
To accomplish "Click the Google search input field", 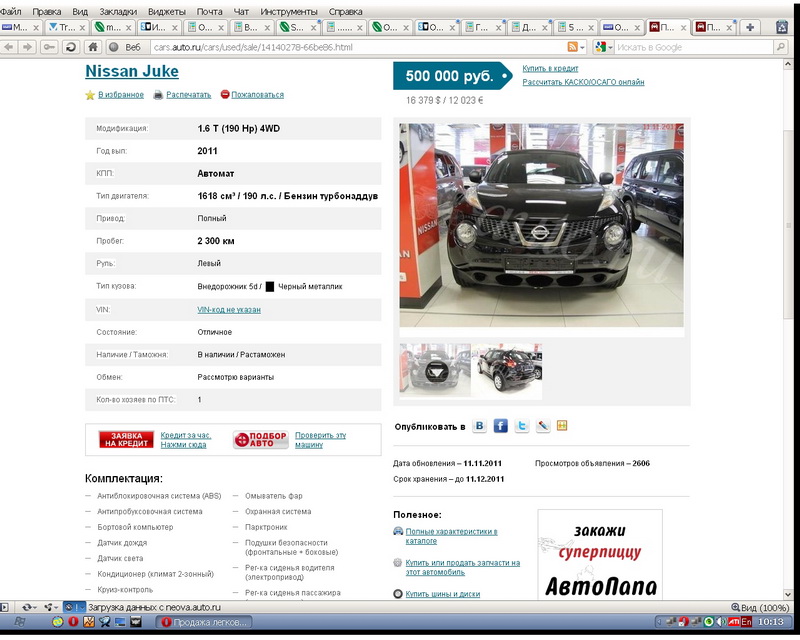I will [690, 47].
